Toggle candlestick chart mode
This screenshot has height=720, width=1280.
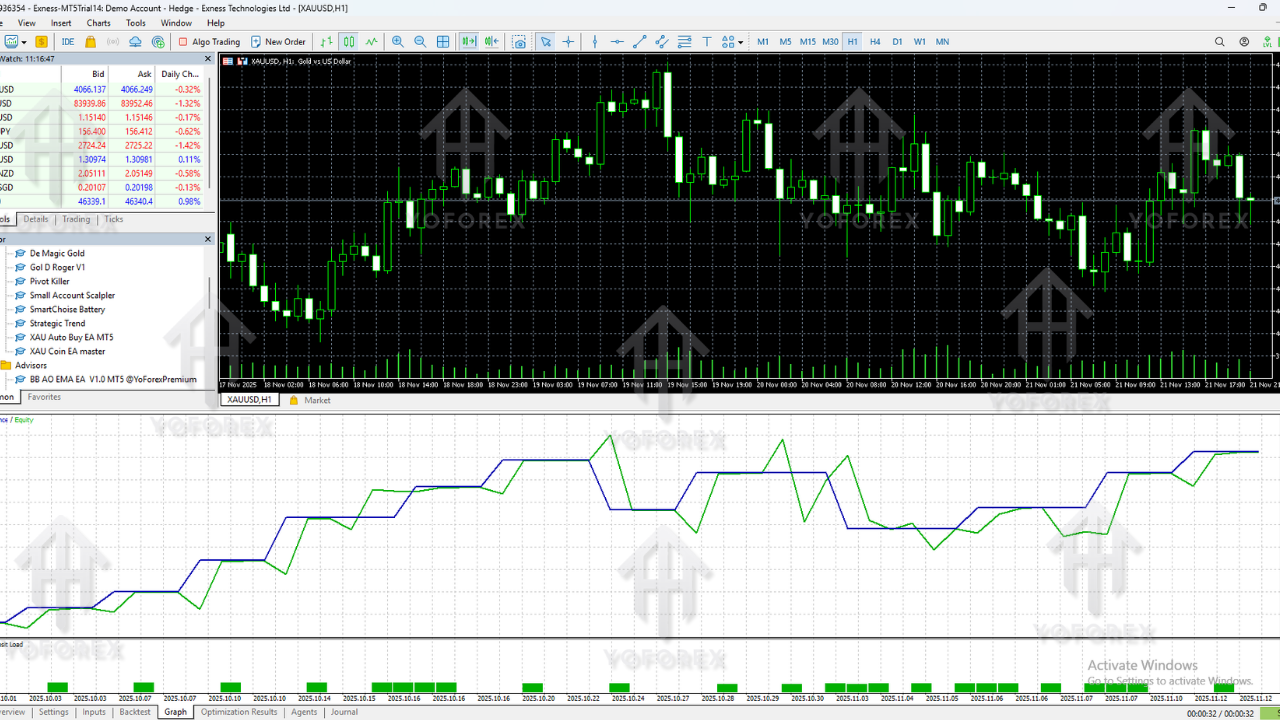tap(348, 42)
